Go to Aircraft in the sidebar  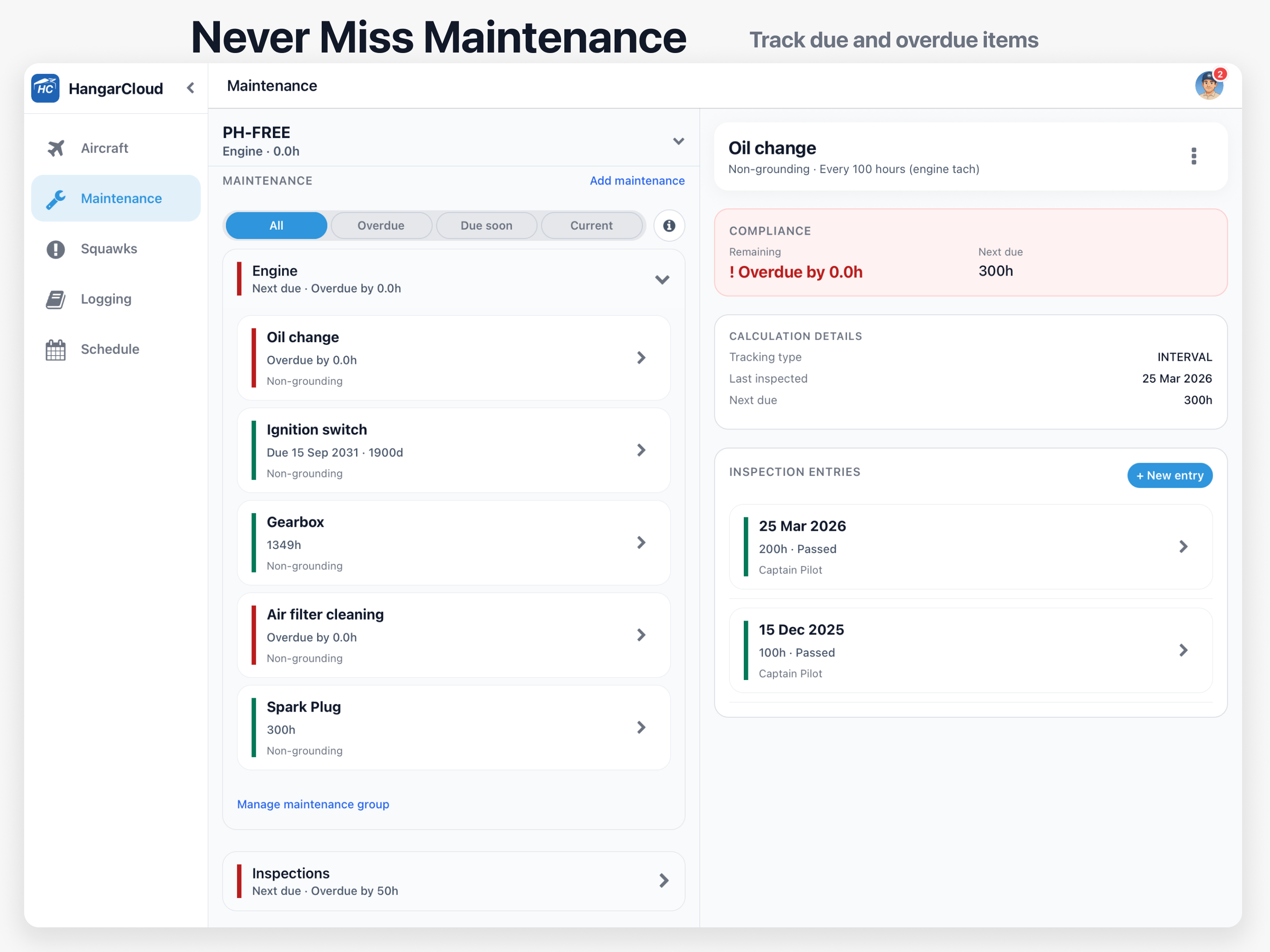pyautogui.click(x=116, y=148)
